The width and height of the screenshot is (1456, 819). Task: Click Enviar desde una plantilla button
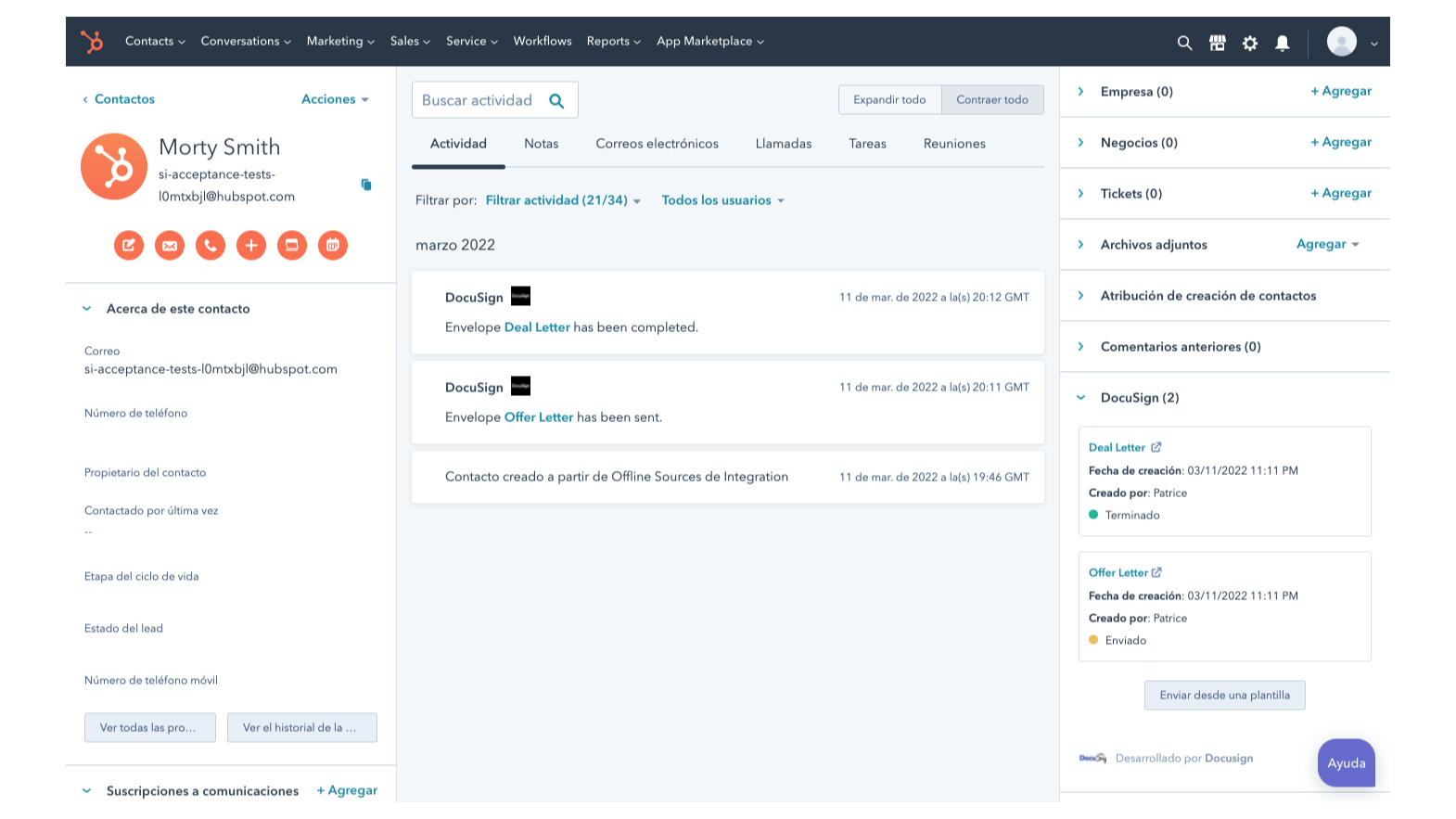[1225, 695]
